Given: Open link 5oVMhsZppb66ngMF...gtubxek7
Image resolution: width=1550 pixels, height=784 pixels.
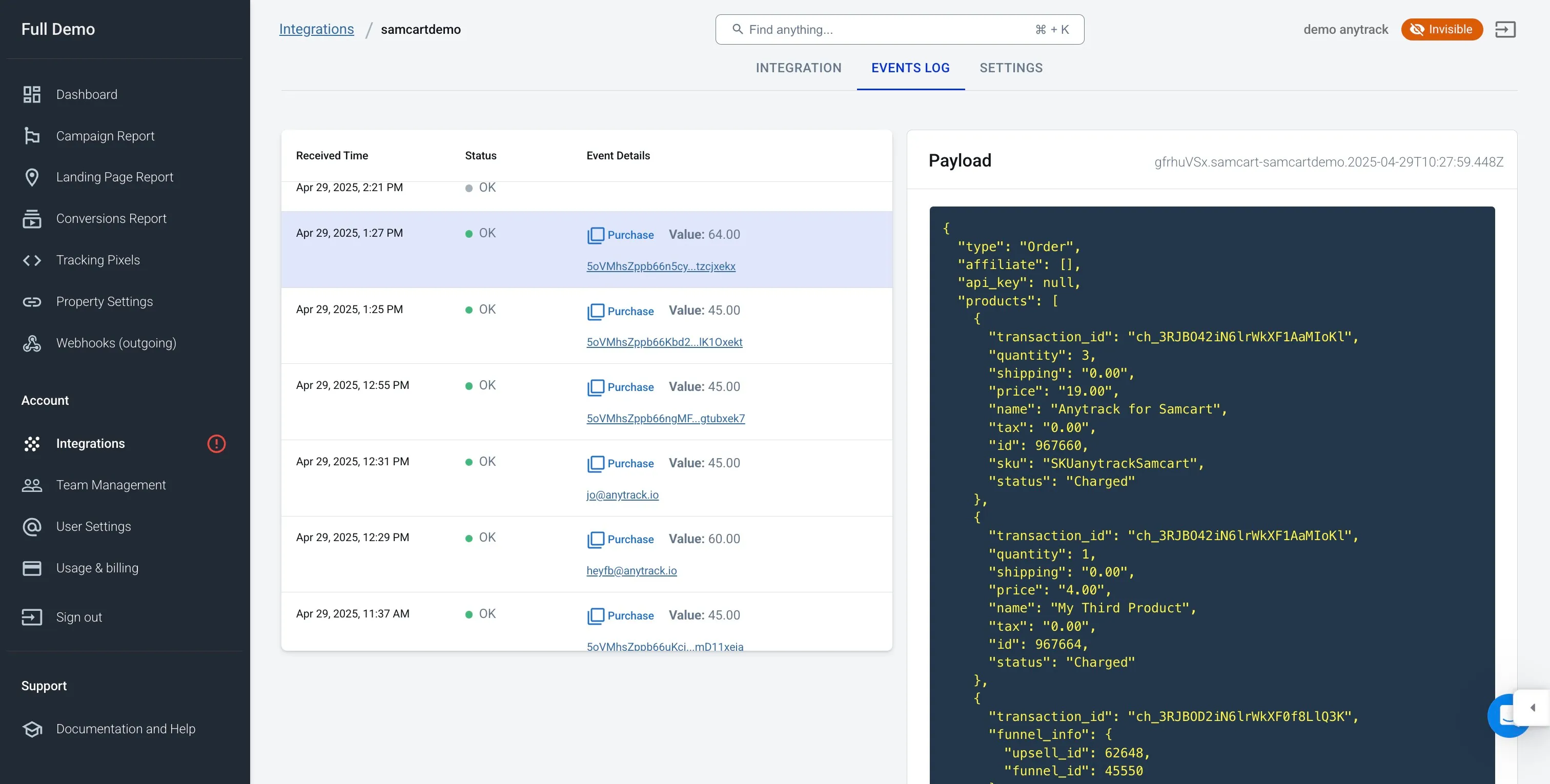Looking at the screenshot, I should [665, 419].
